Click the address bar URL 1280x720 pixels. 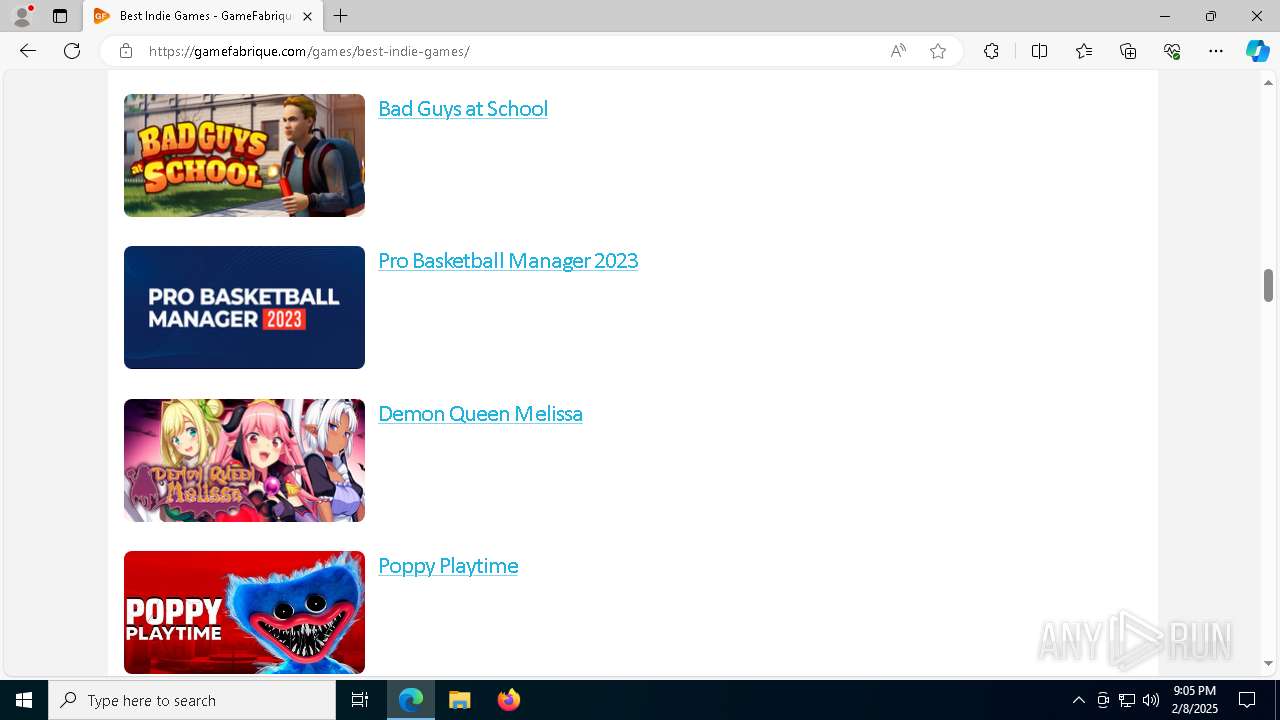(309, 51)
